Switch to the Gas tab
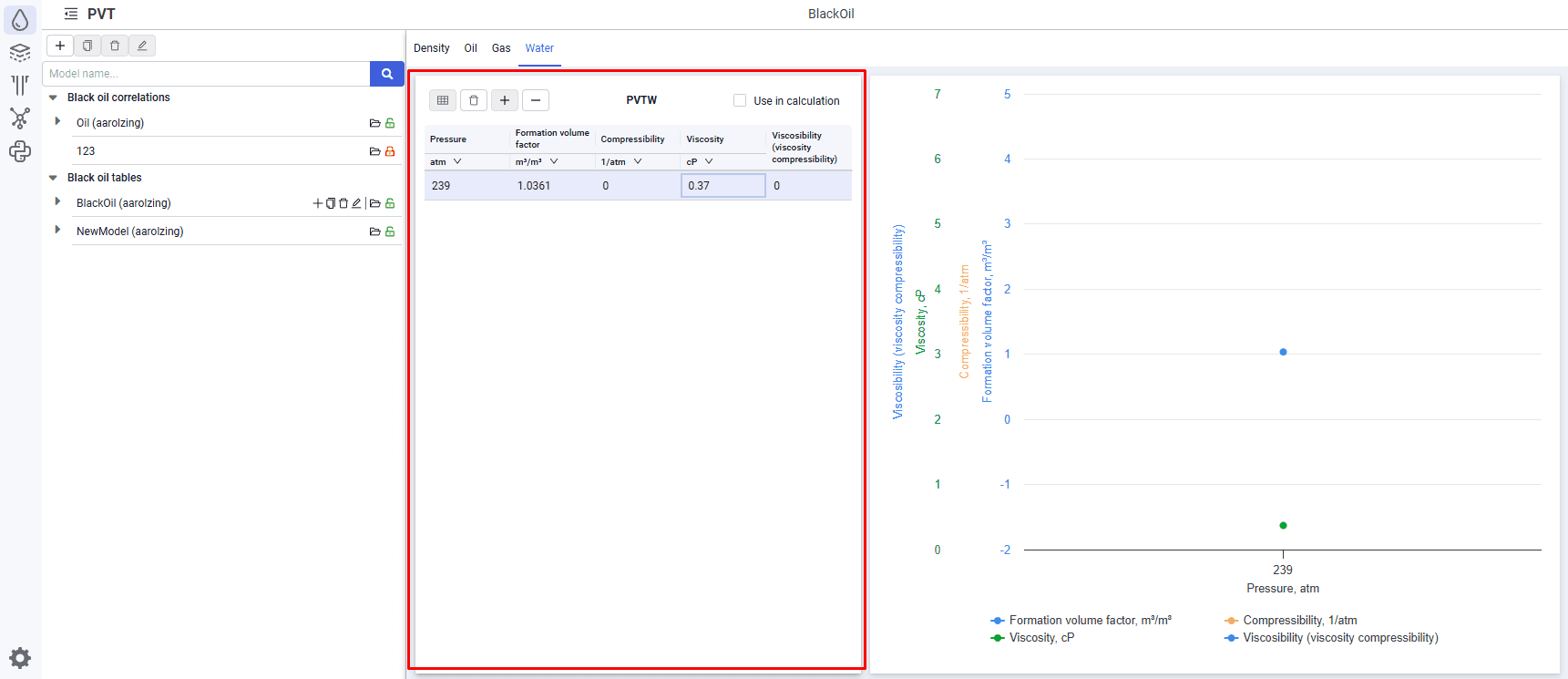 point(501,48)
